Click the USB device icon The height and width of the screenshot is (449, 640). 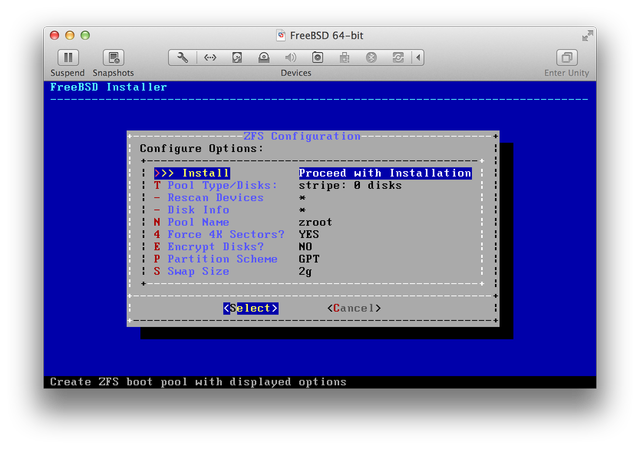click(344, 58)
